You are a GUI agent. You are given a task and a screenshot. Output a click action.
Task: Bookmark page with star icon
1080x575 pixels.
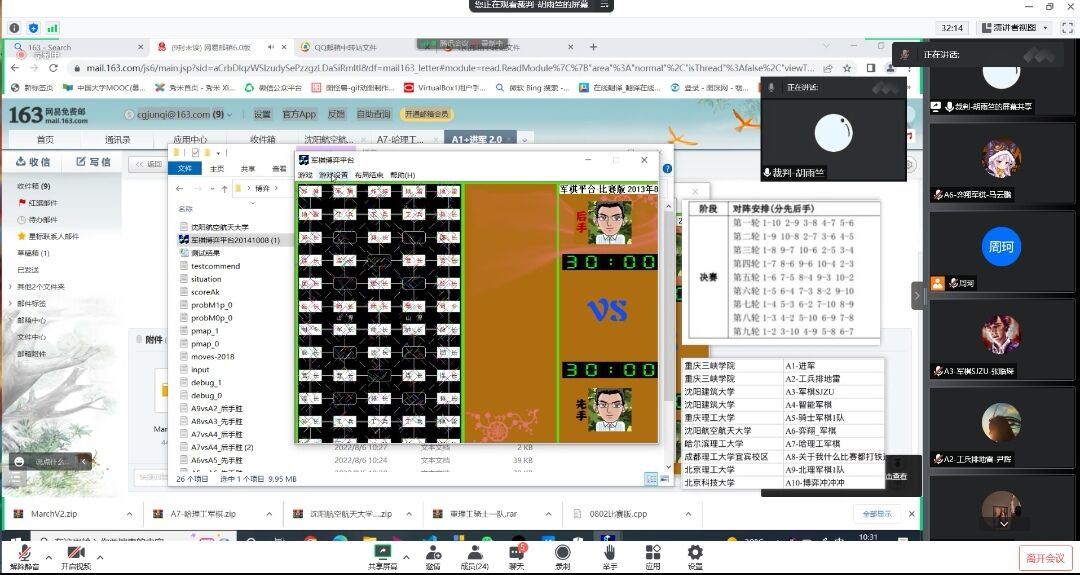coord(847,68)
